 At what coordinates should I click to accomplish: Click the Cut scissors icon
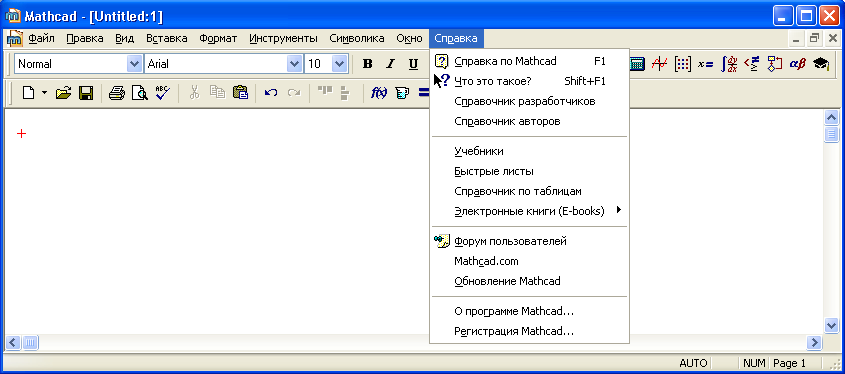click(x=195, y=93)
